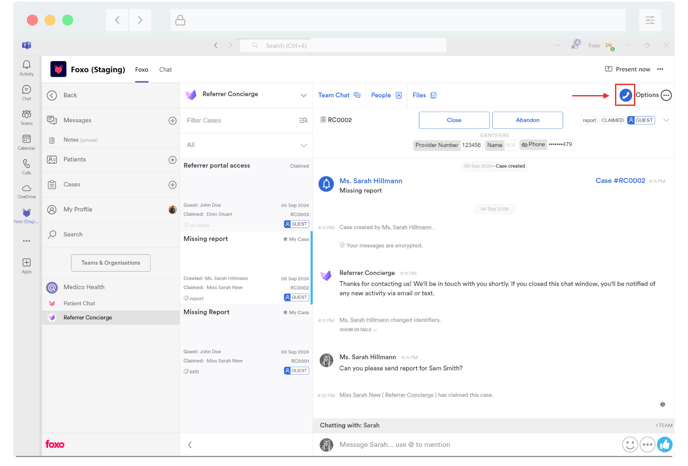Switch to the Foxo tab
This screenshot has height=466, width=688.
pyautogui.click(x=141, y=70)
